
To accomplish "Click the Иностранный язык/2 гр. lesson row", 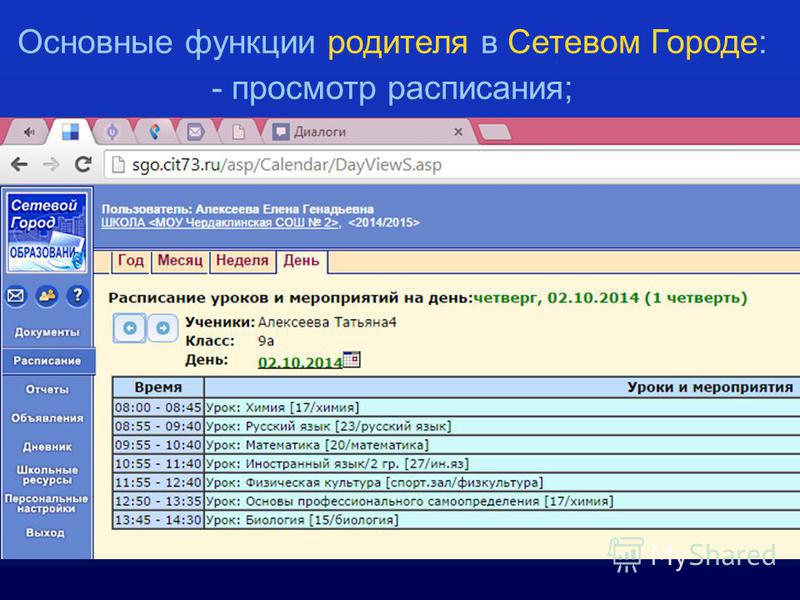I will (502, 464).
